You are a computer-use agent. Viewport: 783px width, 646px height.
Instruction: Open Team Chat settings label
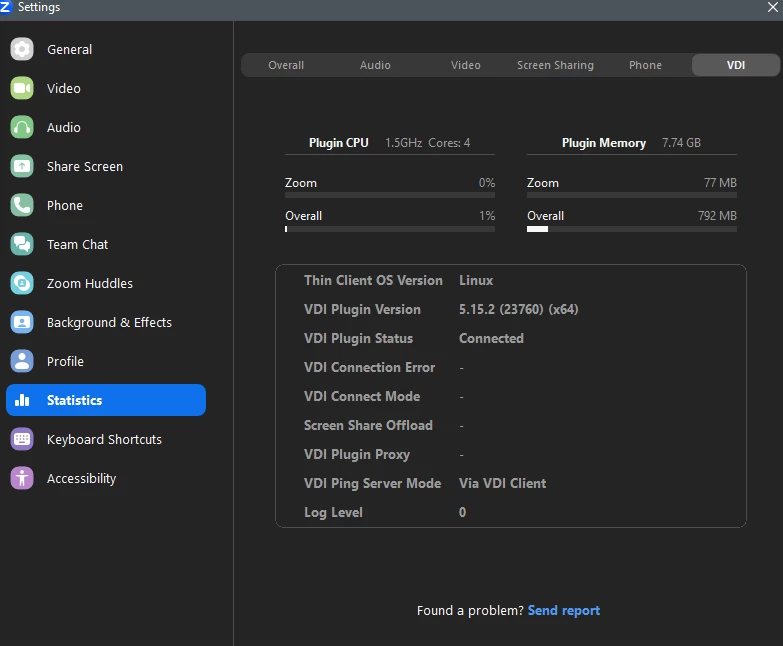click(x=77, y=244)
